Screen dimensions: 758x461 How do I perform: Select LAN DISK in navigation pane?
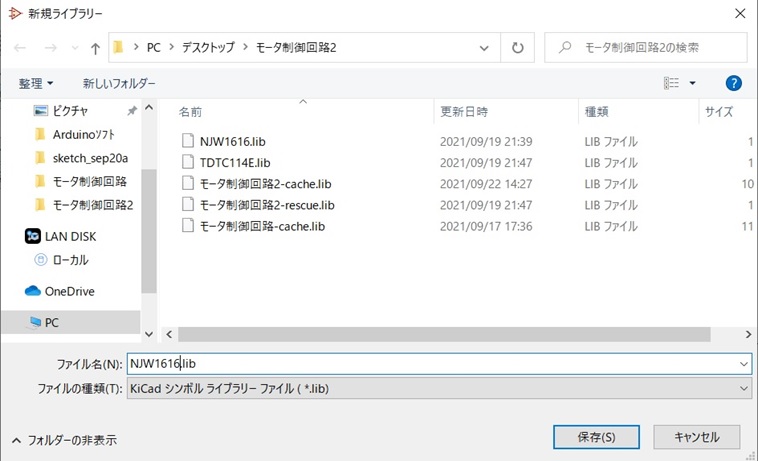tap(70, 236)
